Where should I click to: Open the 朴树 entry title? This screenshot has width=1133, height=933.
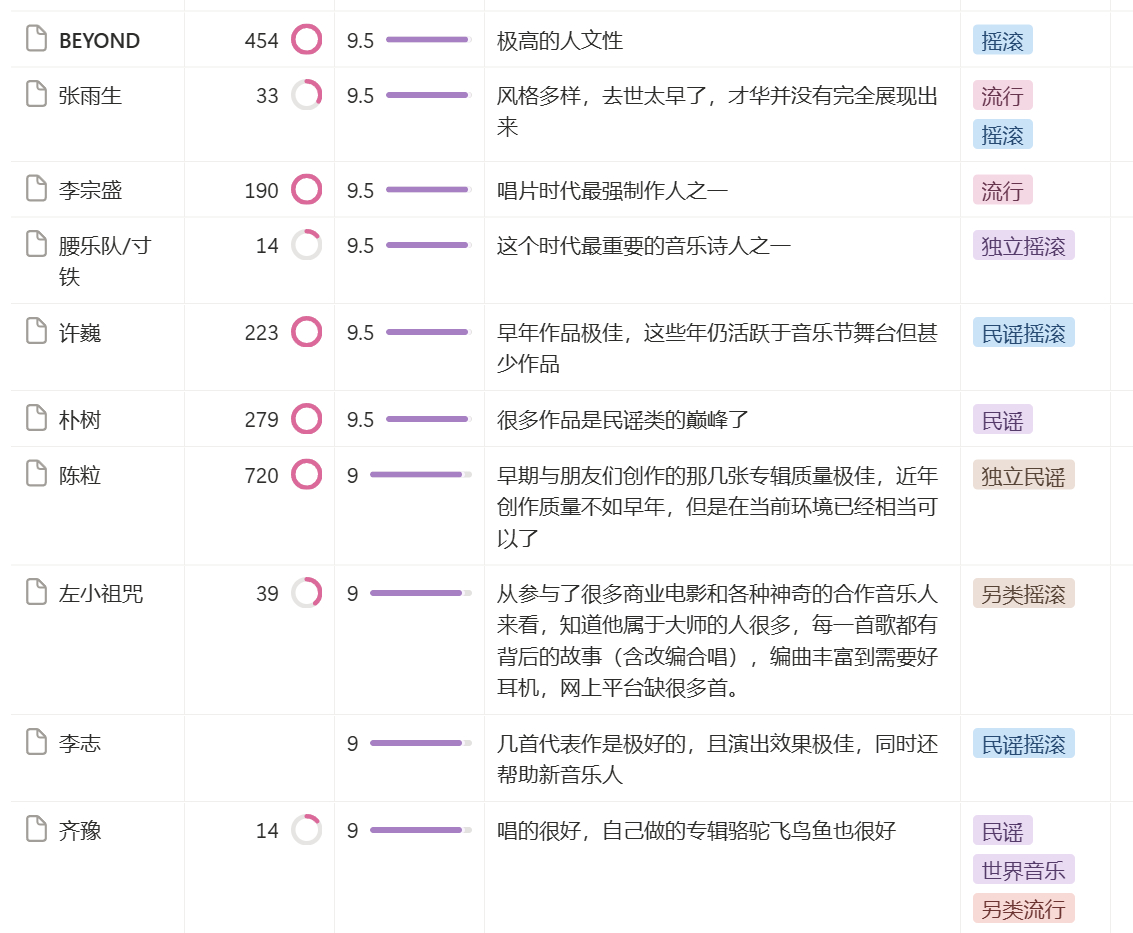tap(79, 419)
